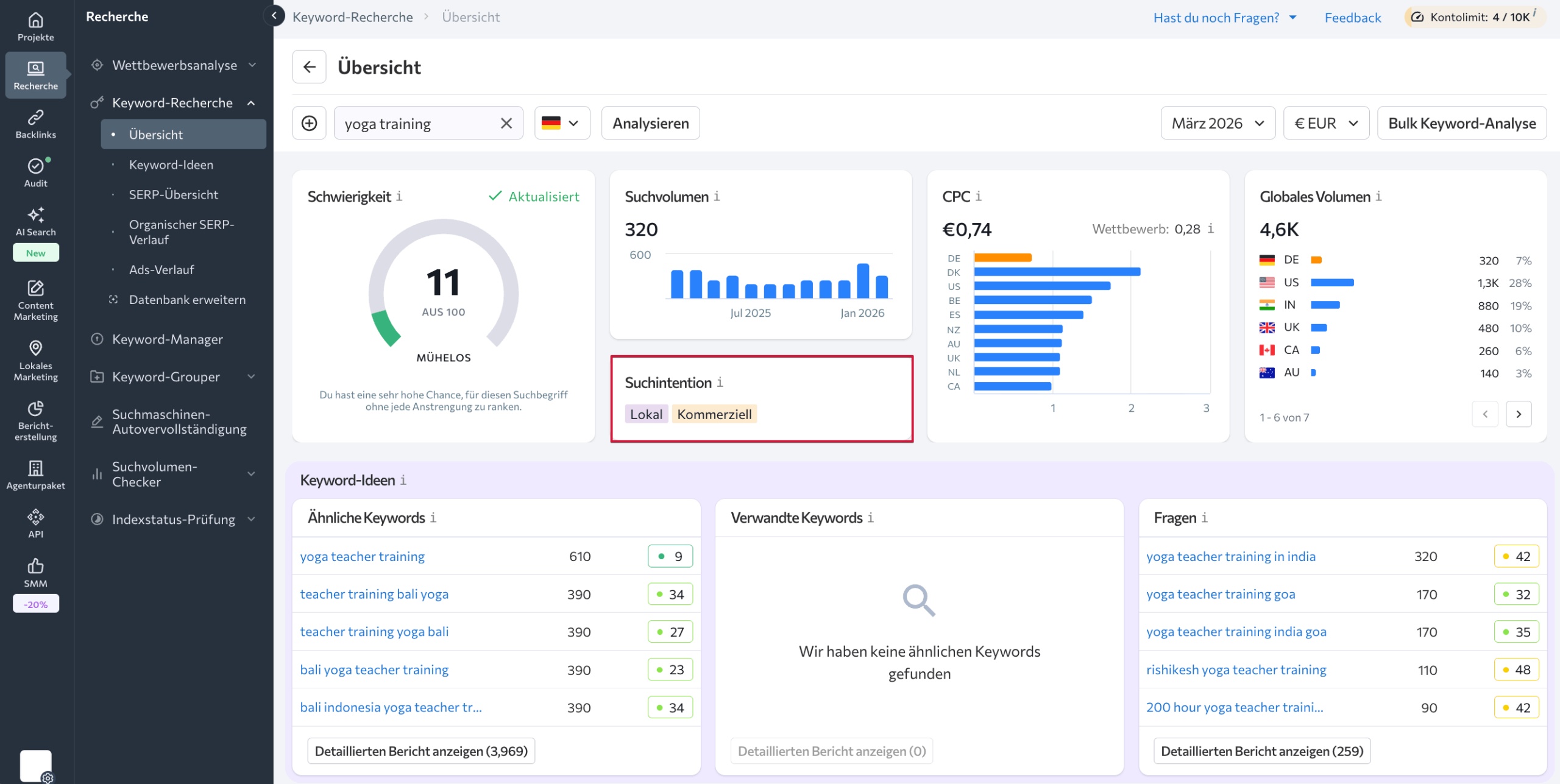The height and width of the screenshot is (784, 1560).
Task: Switch to Keyword-Ideen in the sidebar
Action: 171,164
